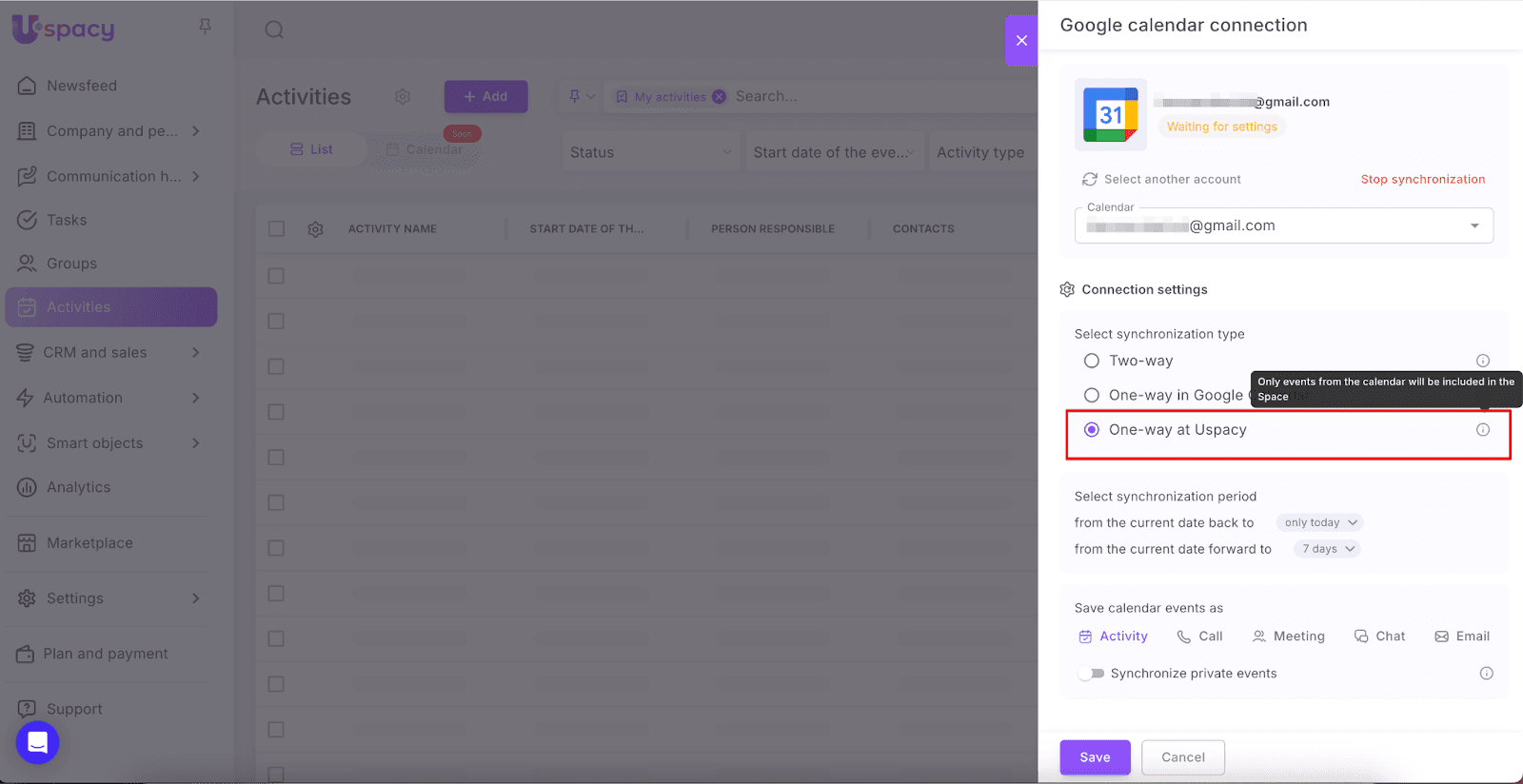Click the Save button
Screen dimensions: 1523x784
coord(1095,757)
